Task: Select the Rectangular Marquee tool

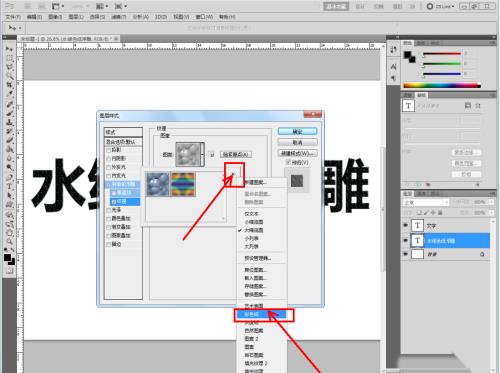Action: click(9, 59)
